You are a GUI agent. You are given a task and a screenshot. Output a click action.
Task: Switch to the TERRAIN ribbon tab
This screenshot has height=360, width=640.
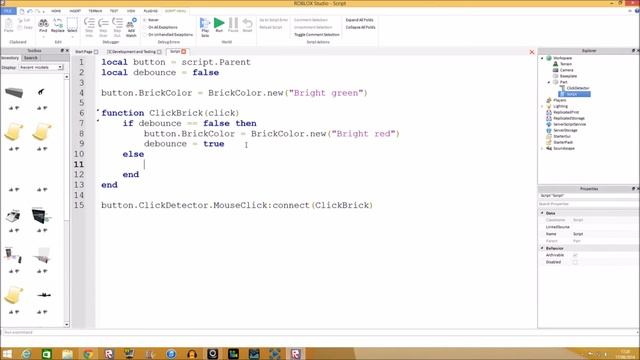point(95,11)
